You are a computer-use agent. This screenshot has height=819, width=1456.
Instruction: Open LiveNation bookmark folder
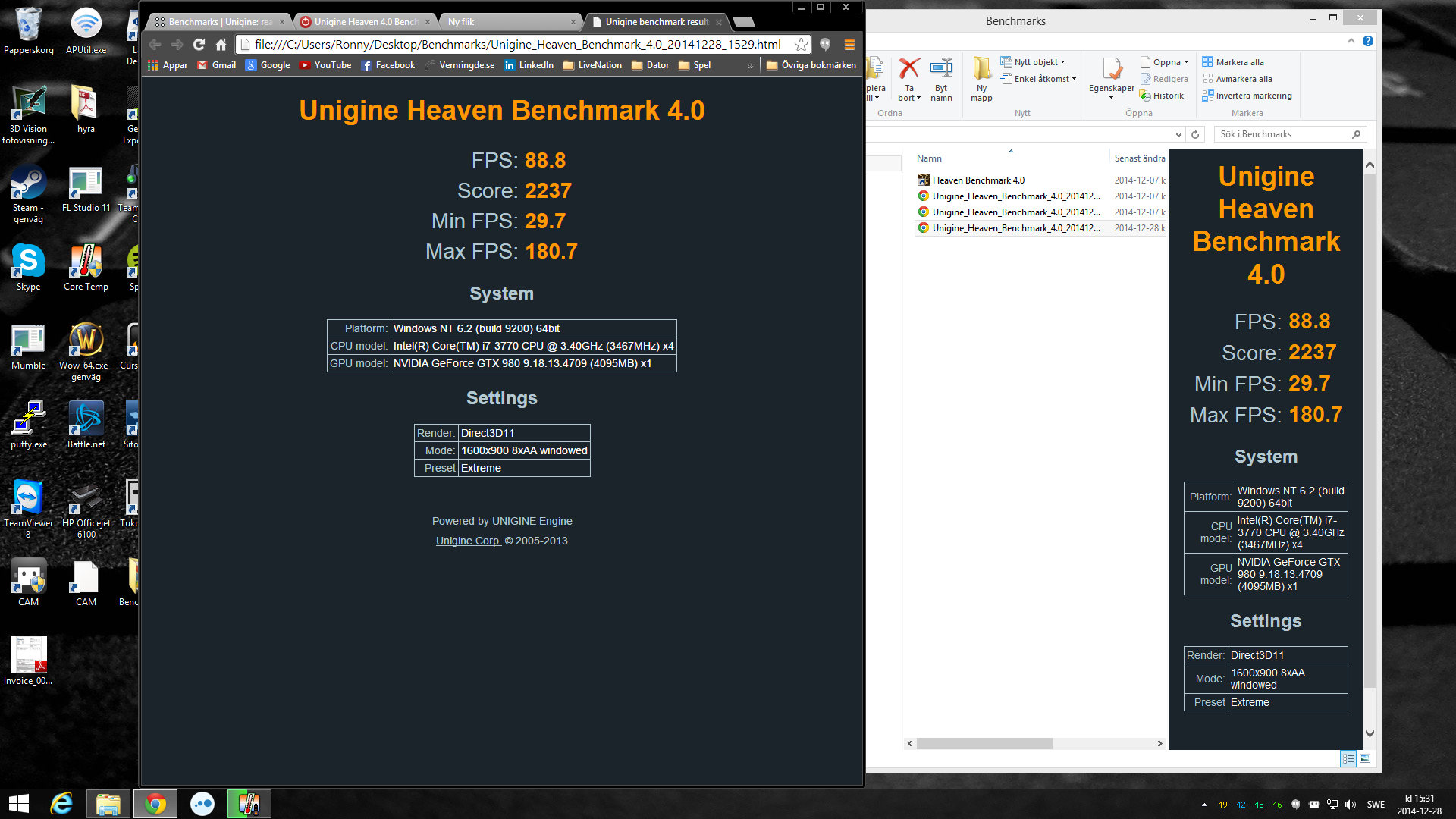pyautogui.click(x=592, y=65)
